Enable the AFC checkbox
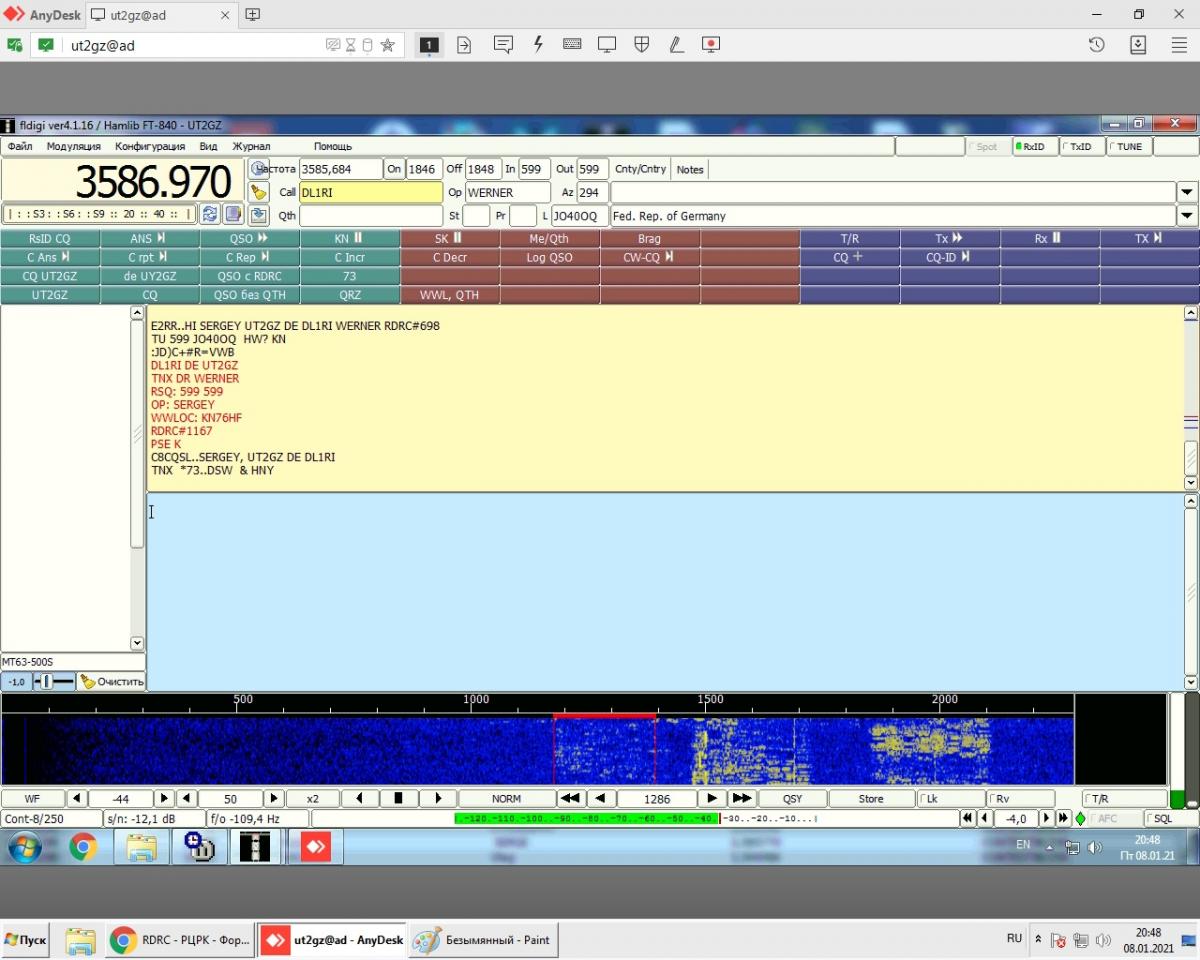The image size is (1200, 960). click(x=1106, y=818)
